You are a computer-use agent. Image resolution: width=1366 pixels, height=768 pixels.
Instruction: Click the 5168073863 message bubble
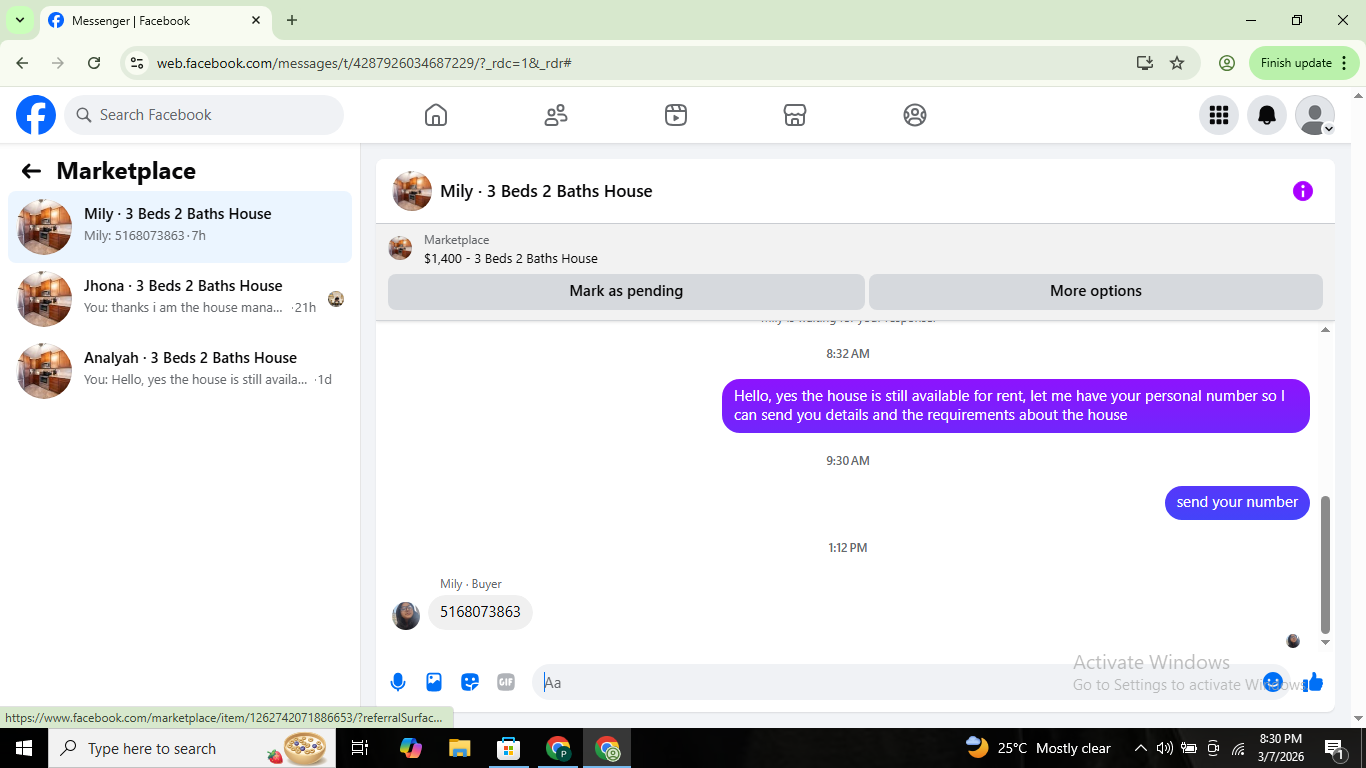coord(480,612)
